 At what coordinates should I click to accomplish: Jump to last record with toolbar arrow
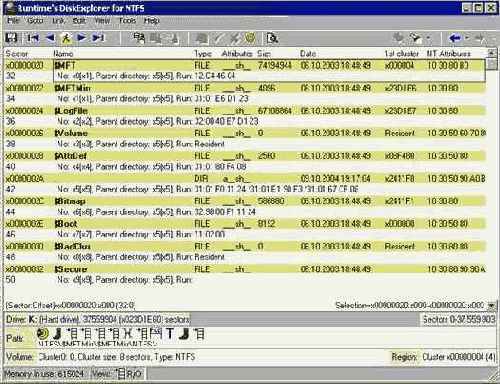[98, 38]
